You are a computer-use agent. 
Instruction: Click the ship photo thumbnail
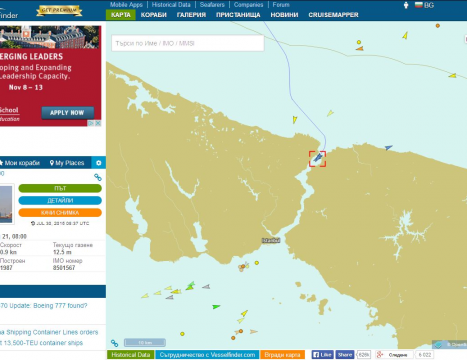(x=6, y=204)
